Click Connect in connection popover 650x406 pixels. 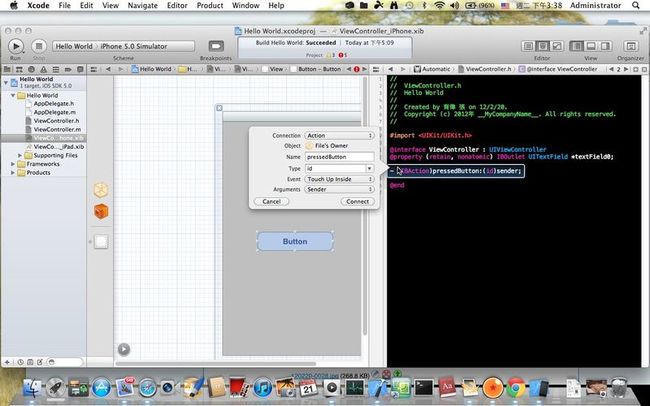pos(357,202)
